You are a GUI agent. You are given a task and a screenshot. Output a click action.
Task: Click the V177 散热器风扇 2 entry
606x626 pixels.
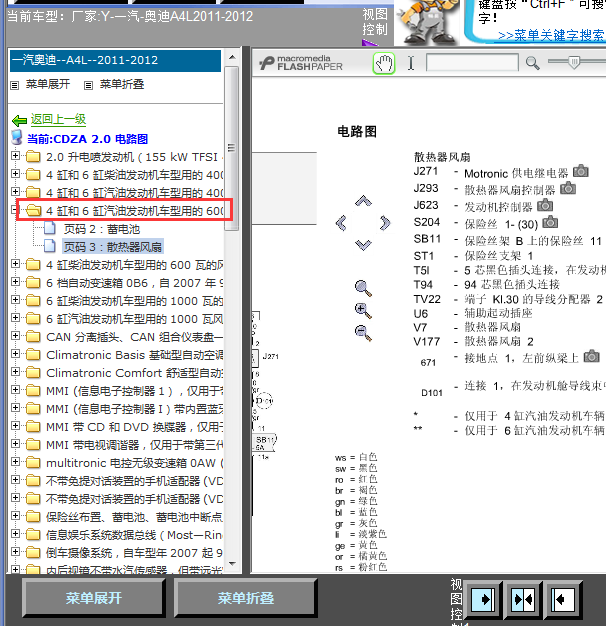(x=473, y=342)
